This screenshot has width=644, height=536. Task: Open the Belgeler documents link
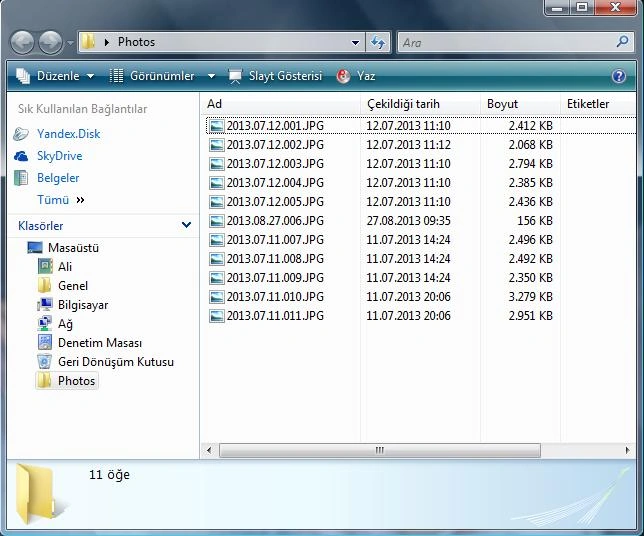click(x=58, y=178)
